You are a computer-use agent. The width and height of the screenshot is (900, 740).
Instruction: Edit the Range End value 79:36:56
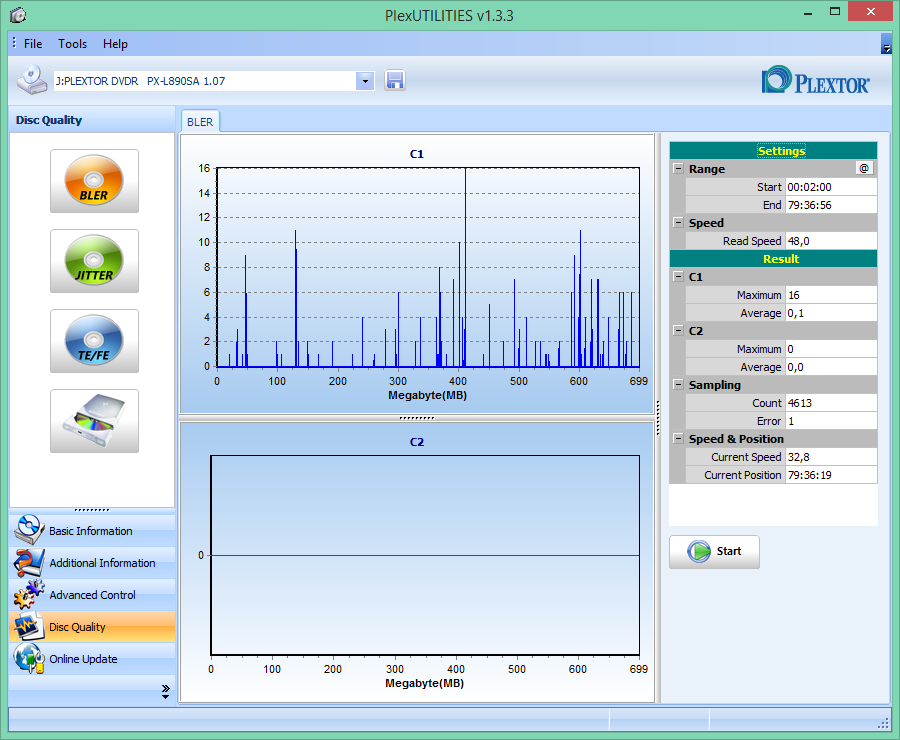tap(831, 205)
